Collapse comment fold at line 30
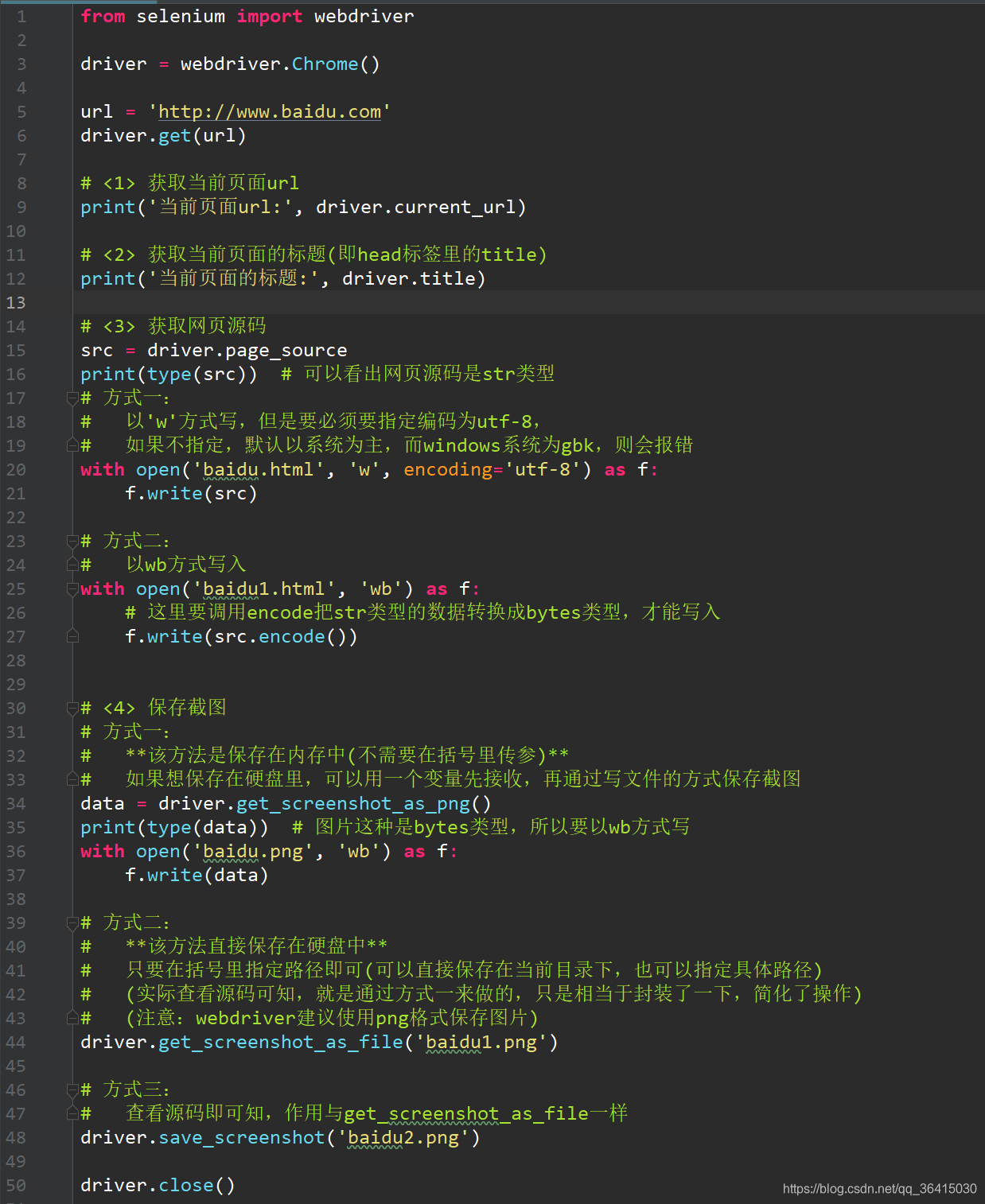Viewport: 985px width, 1204px height. [x=72, y=708]
